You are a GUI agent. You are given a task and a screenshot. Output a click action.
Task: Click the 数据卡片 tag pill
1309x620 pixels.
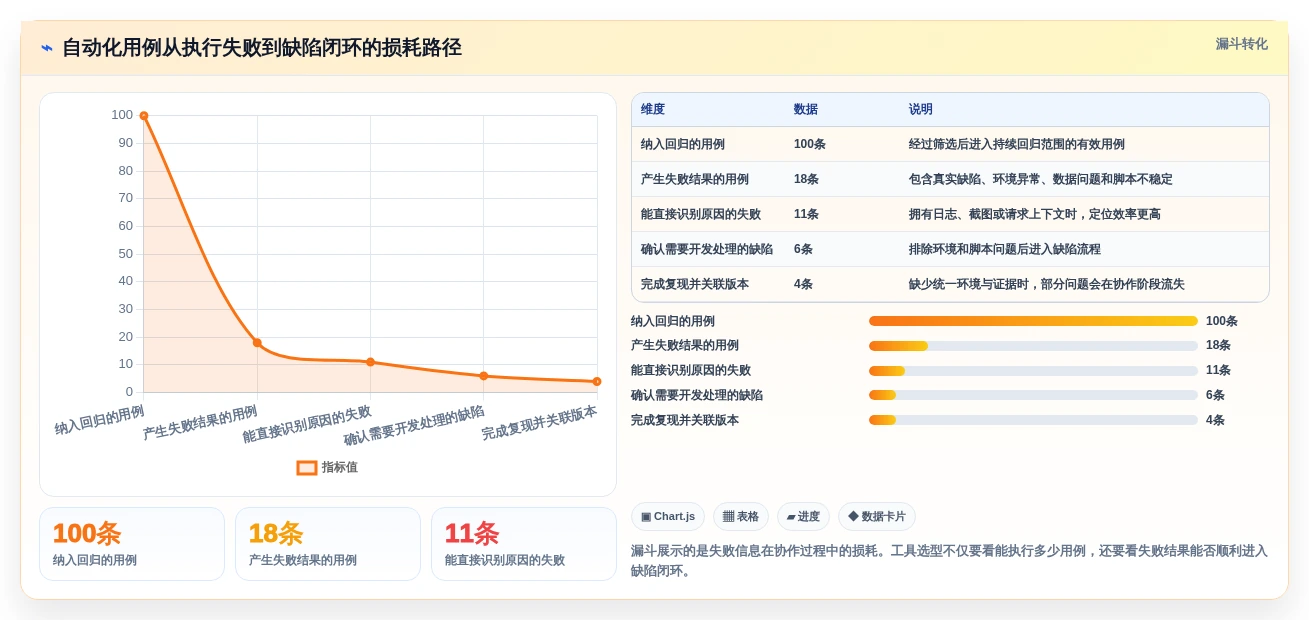[x=877, y=517]
